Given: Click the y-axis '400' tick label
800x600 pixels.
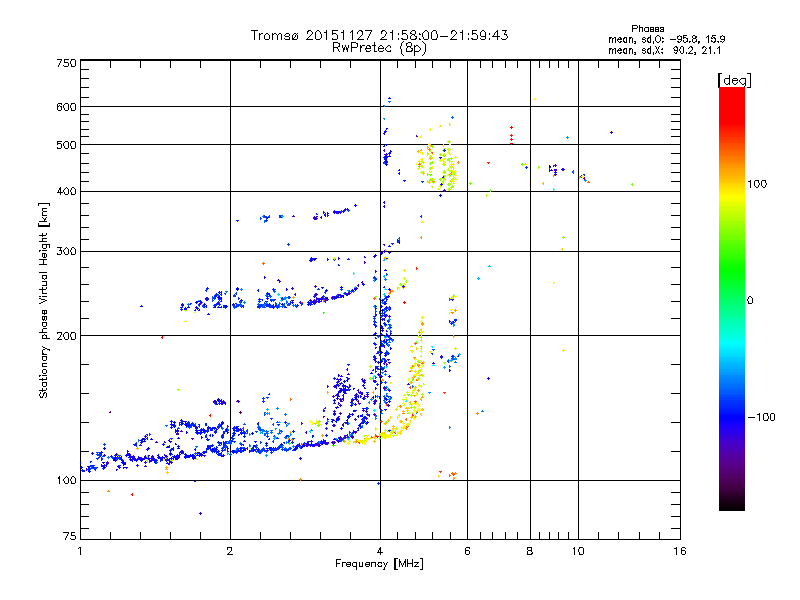Looking at the screenshot, I should pyautogui.click(x=66, y=191).
